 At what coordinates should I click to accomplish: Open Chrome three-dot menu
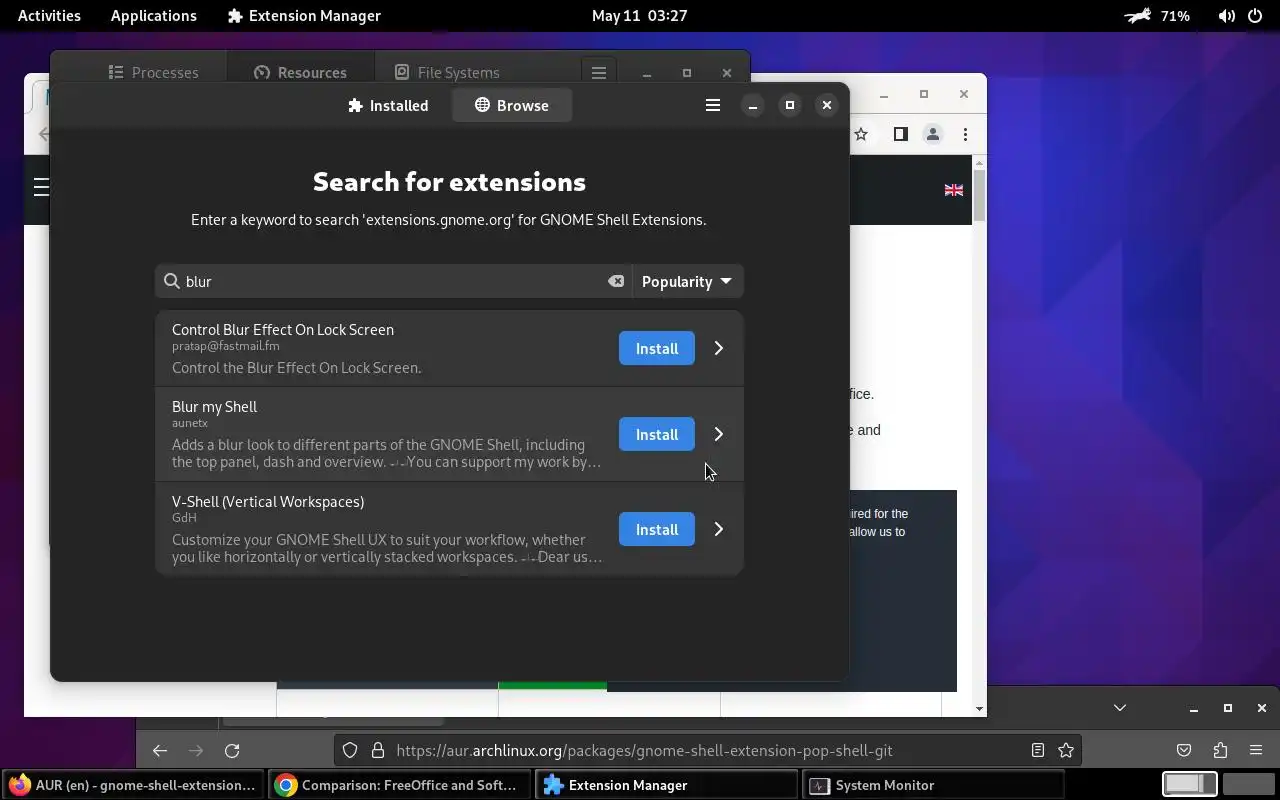pos(965,134)
